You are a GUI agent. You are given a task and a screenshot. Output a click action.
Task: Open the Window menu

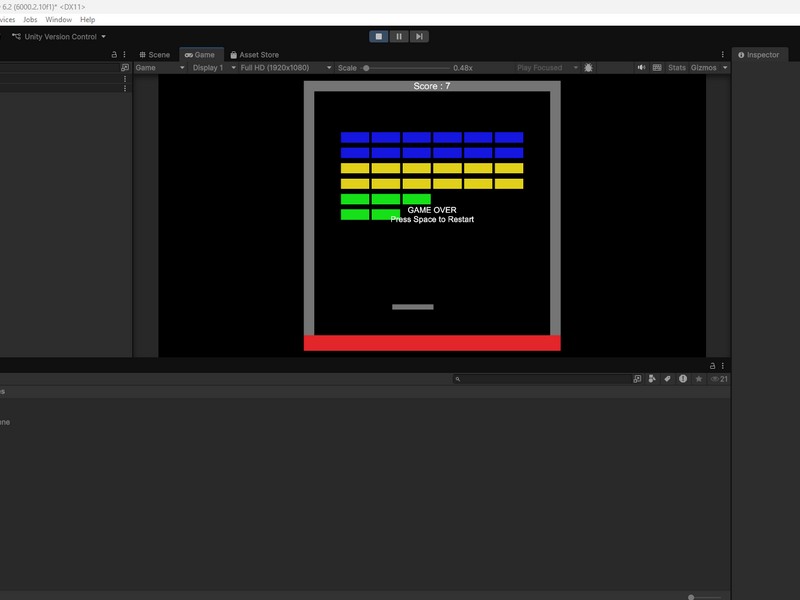click(59, 19)
